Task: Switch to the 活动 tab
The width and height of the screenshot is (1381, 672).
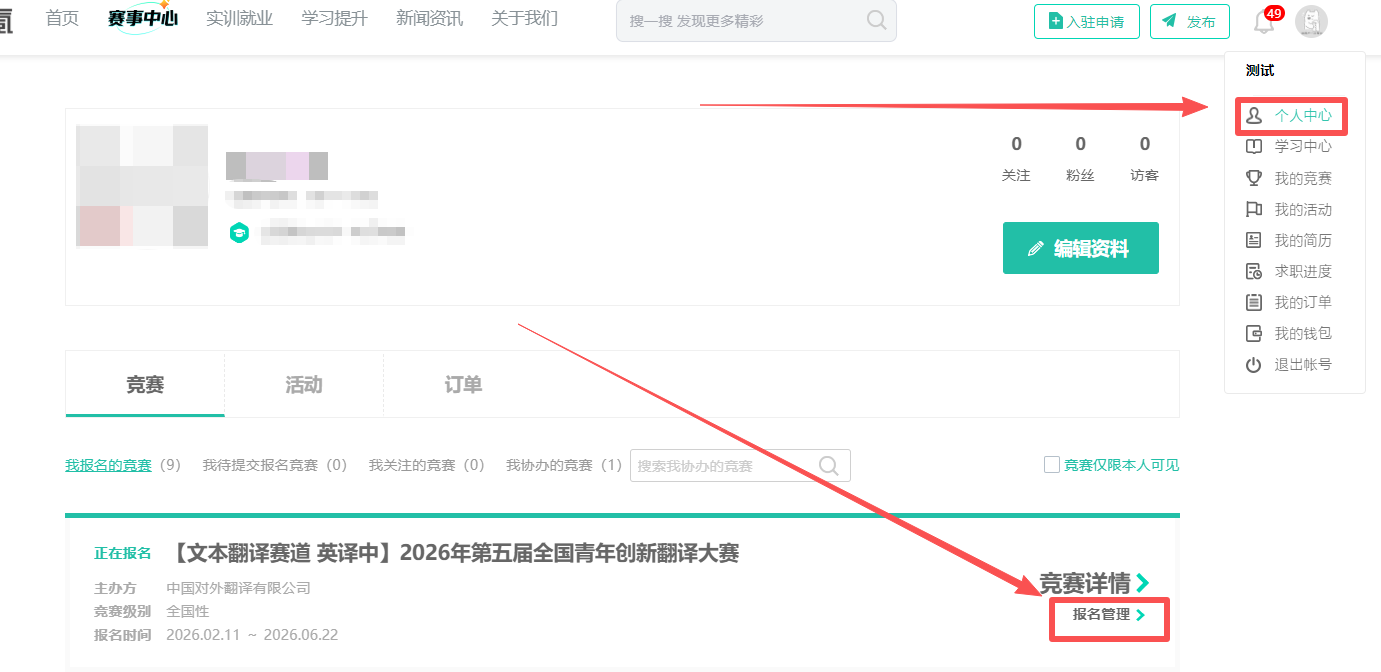Action: tap(304, 385)
